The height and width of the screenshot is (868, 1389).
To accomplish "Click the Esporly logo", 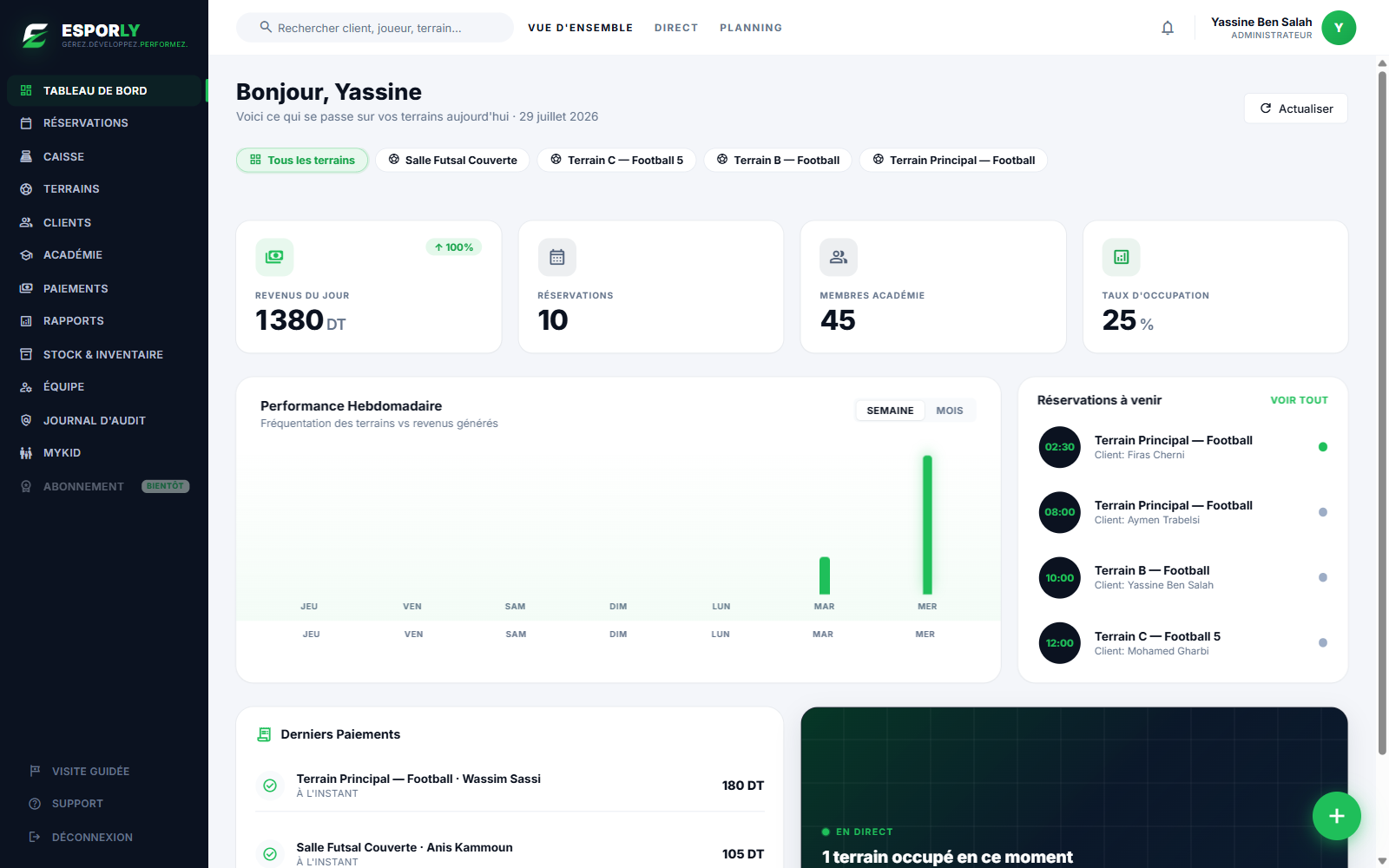I will [x=104, y=36].
